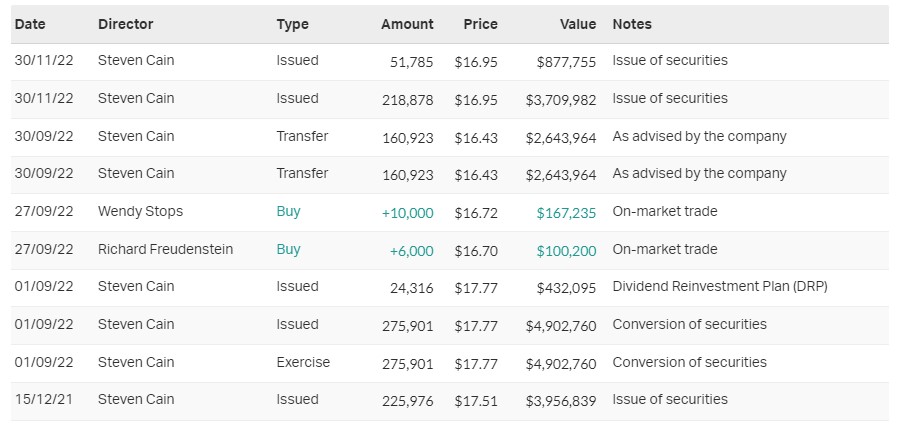Select the Exercise type cell
900x428 pixels.
(303, 362)
